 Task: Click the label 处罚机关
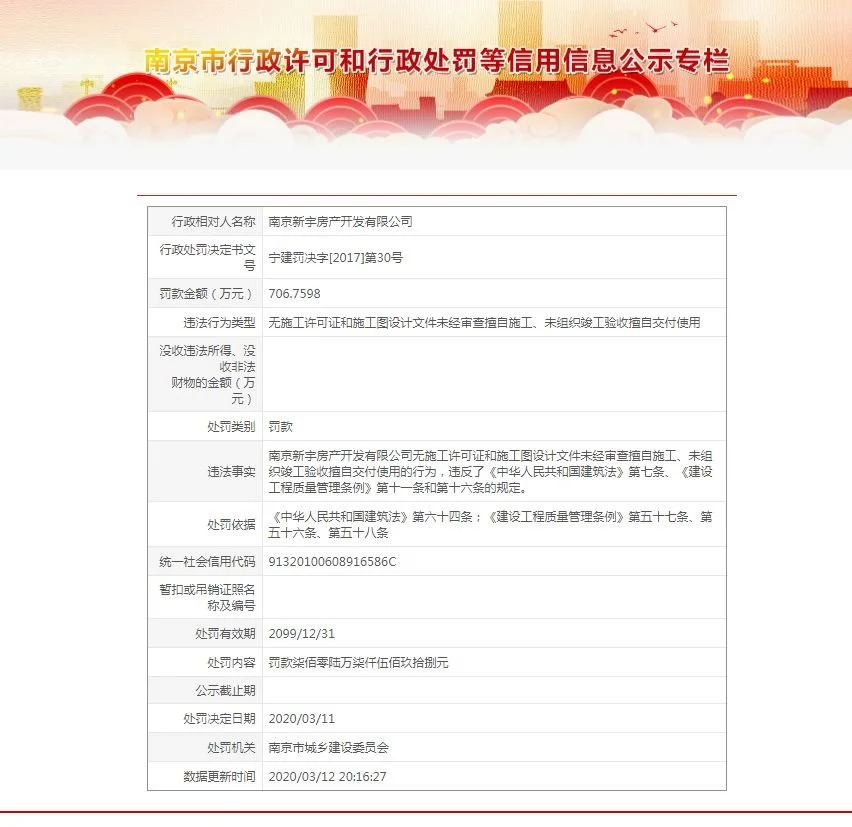[231, 748]
